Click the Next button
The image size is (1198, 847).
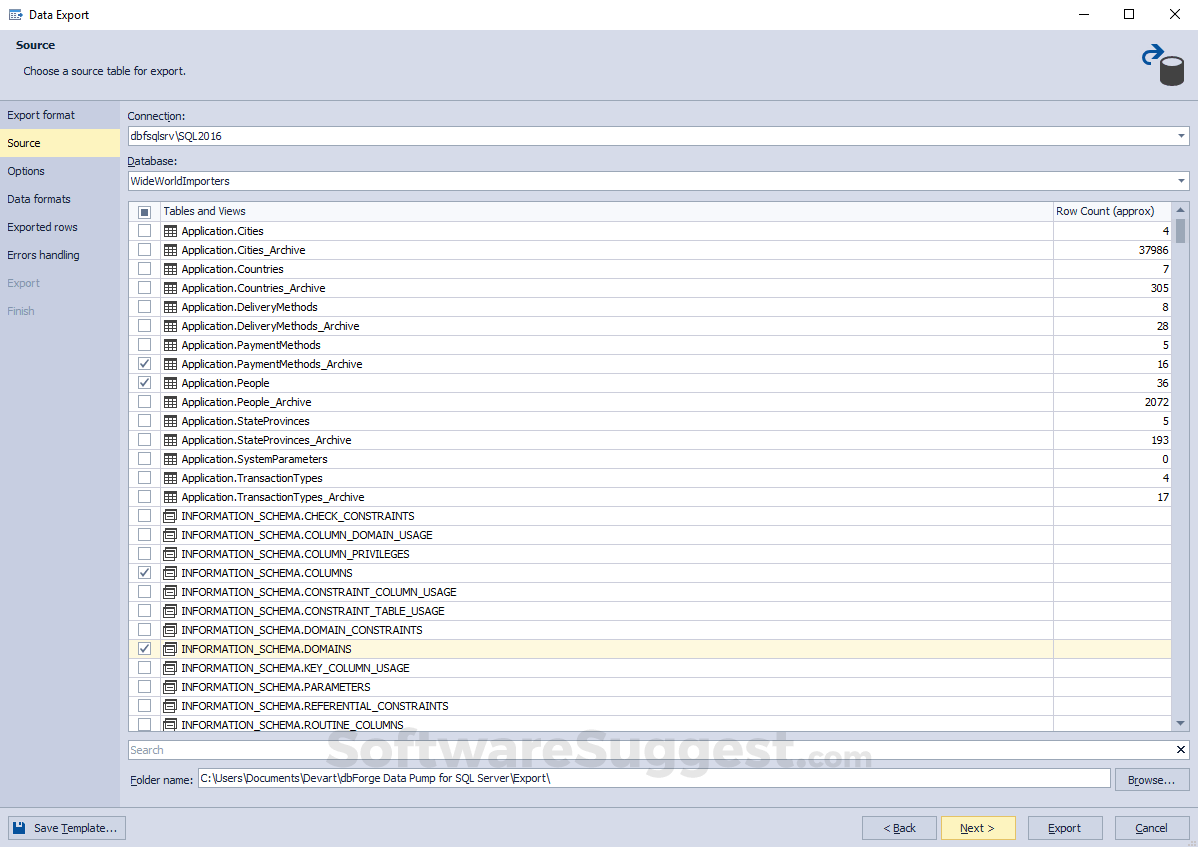click(978, 827)
